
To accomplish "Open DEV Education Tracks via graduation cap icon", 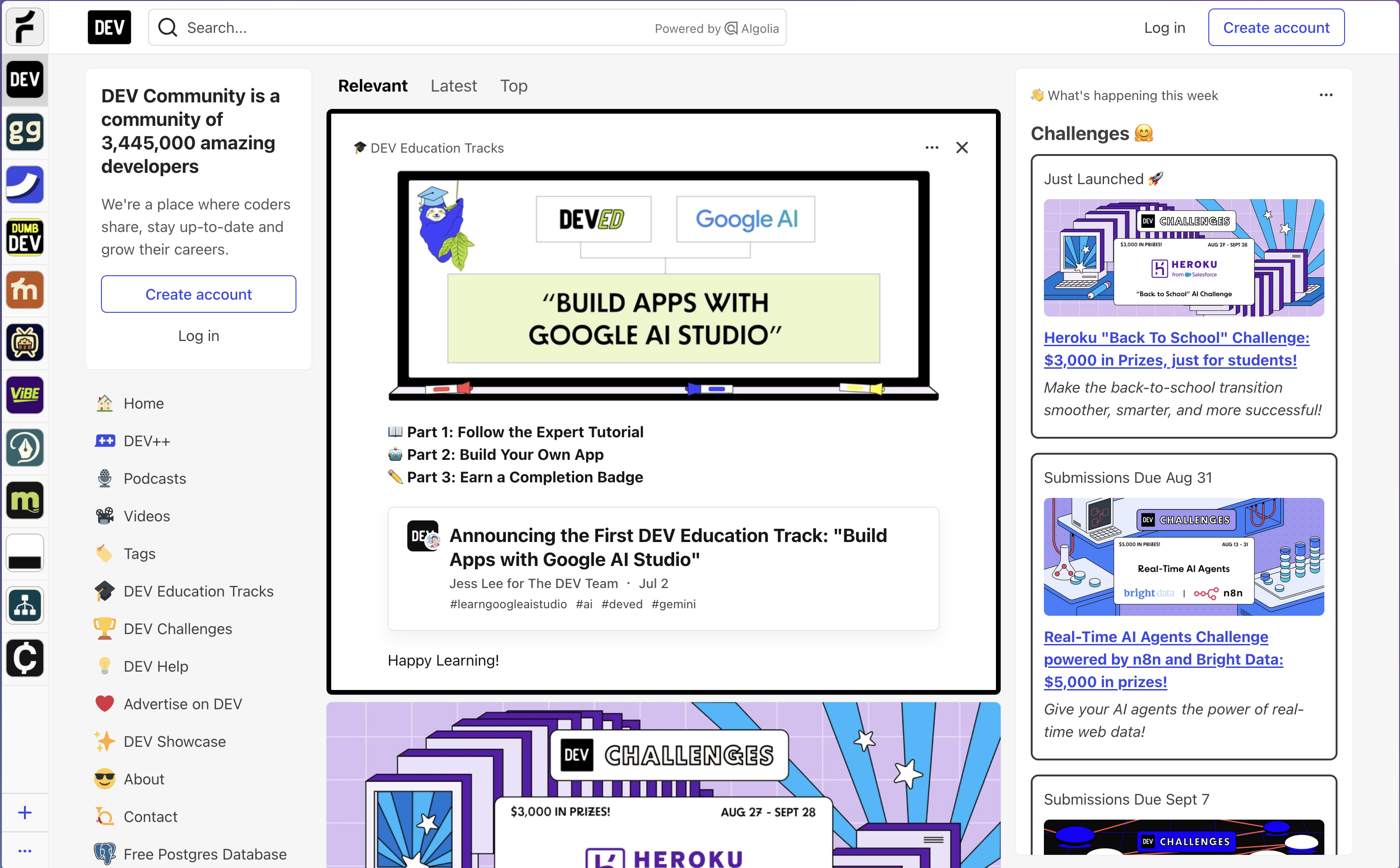I will point(104,591).
